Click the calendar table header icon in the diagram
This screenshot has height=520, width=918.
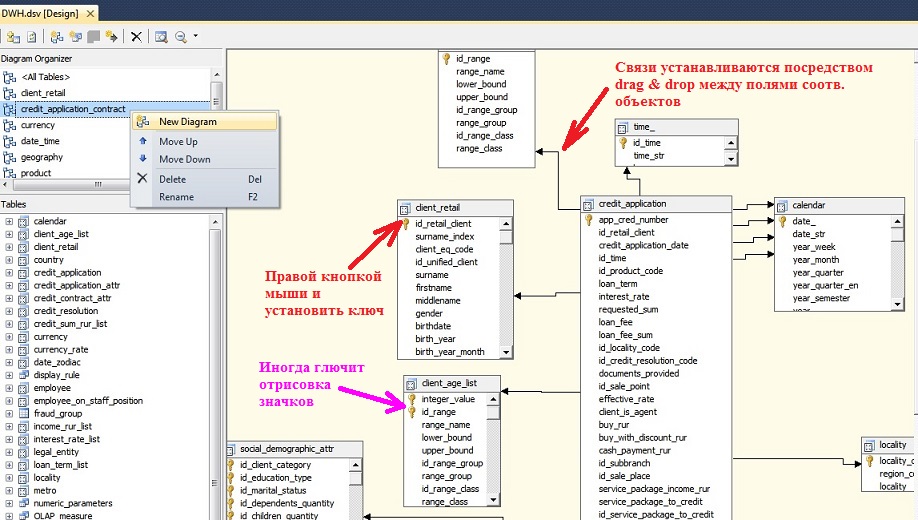(x=782, y=206)
